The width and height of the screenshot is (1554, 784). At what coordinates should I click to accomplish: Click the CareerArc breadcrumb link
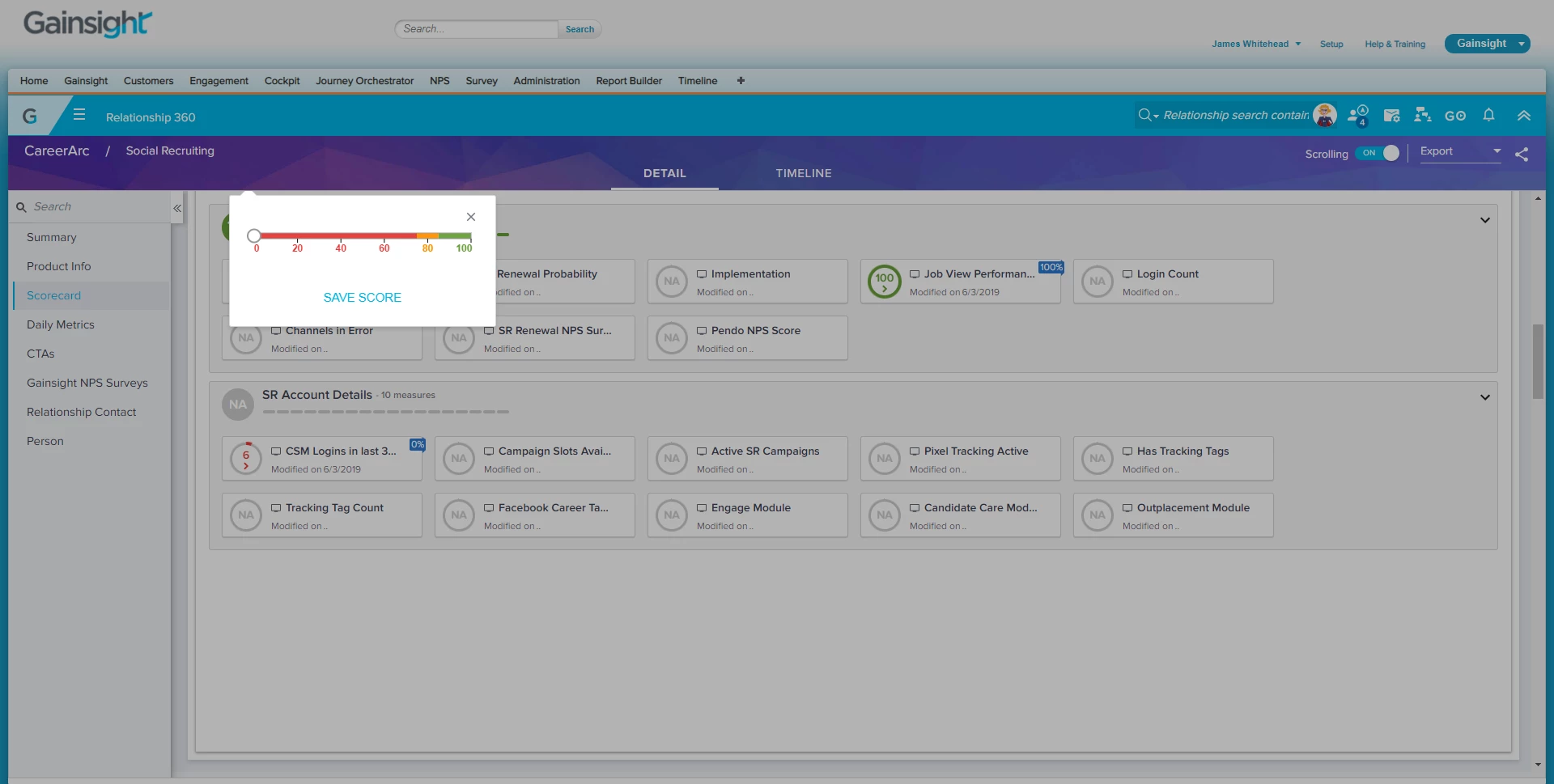click(57, 150)
